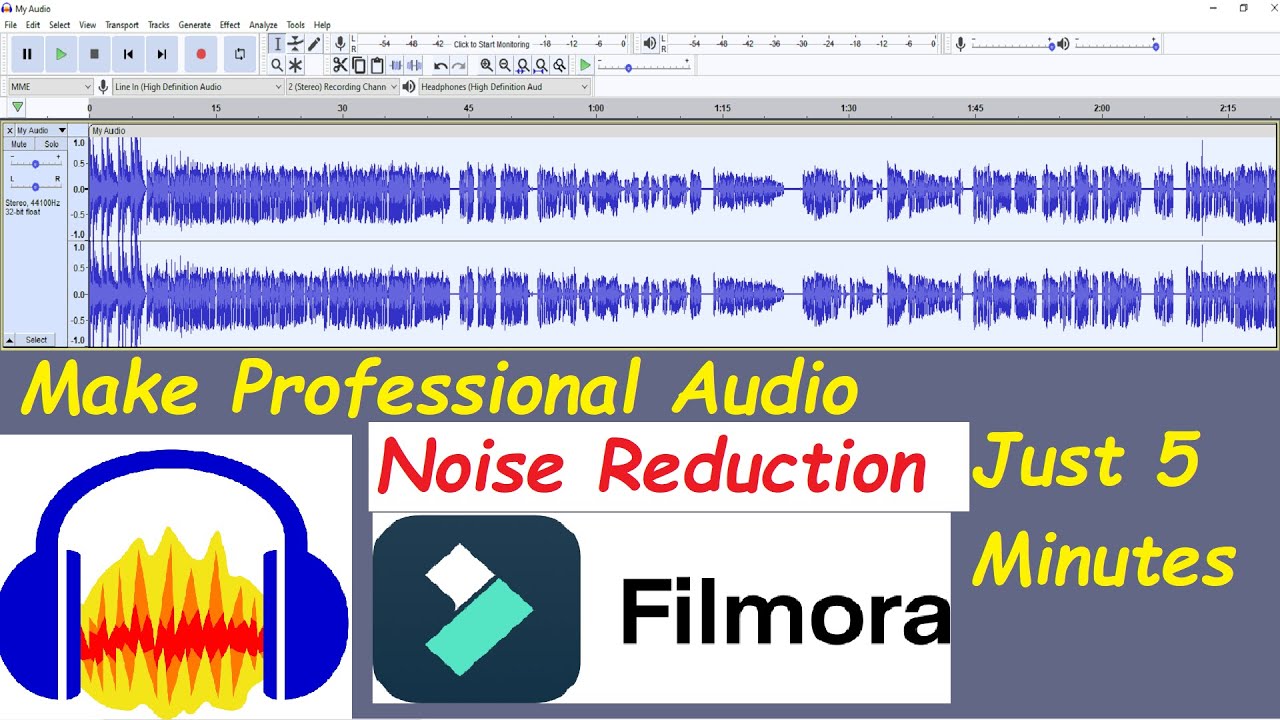
Task: Adjust the playback volume slider
Action: pyautogui.click(x=1116, y=44)
